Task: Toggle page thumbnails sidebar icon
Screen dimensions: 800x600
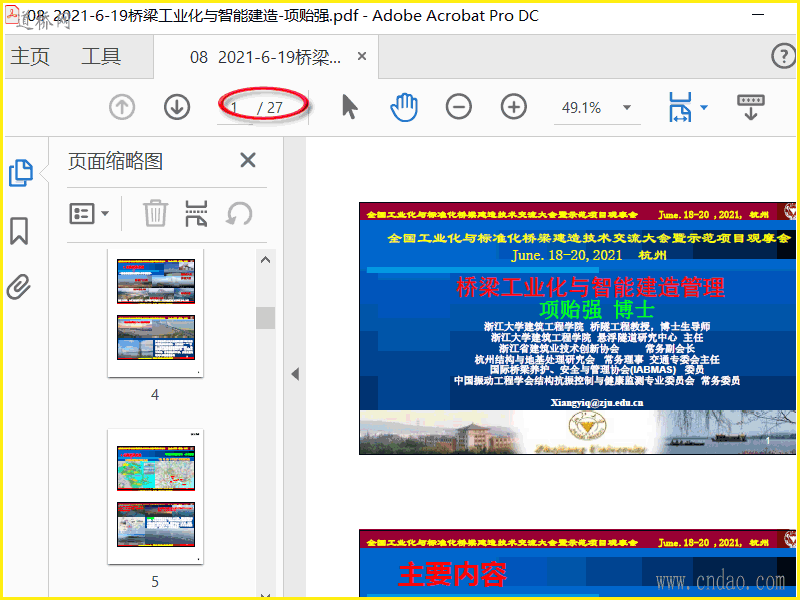Action: (21, 173)
